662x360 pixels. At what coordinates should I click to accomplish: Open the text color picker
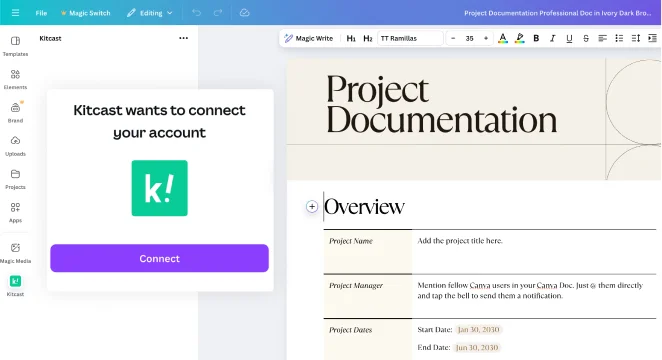click(x=503, y=38)
